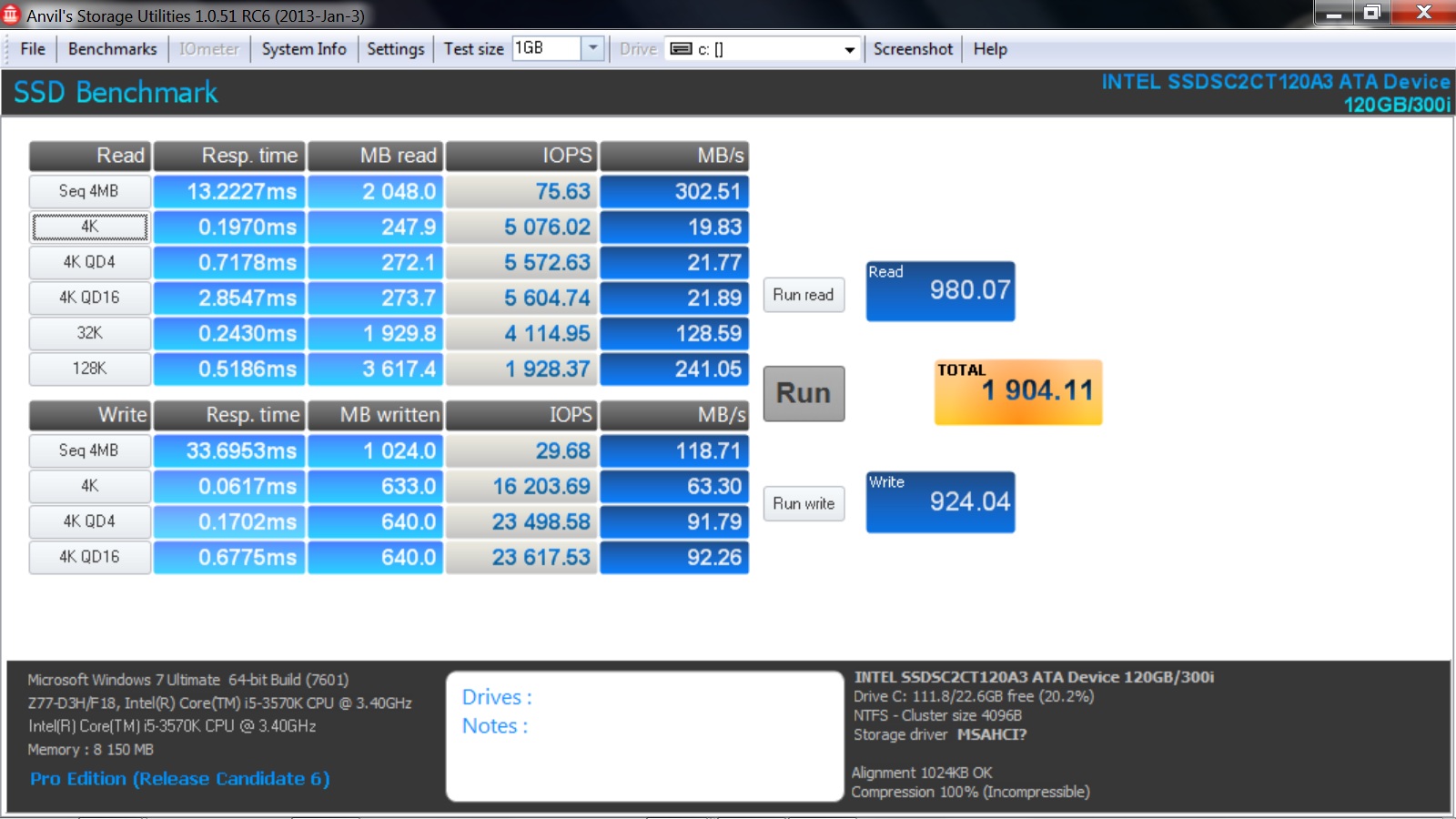Viewport: 1456px width, 819px height.
Task: Click the SSD Benchmark heading
Action: (x=116, y=92)
